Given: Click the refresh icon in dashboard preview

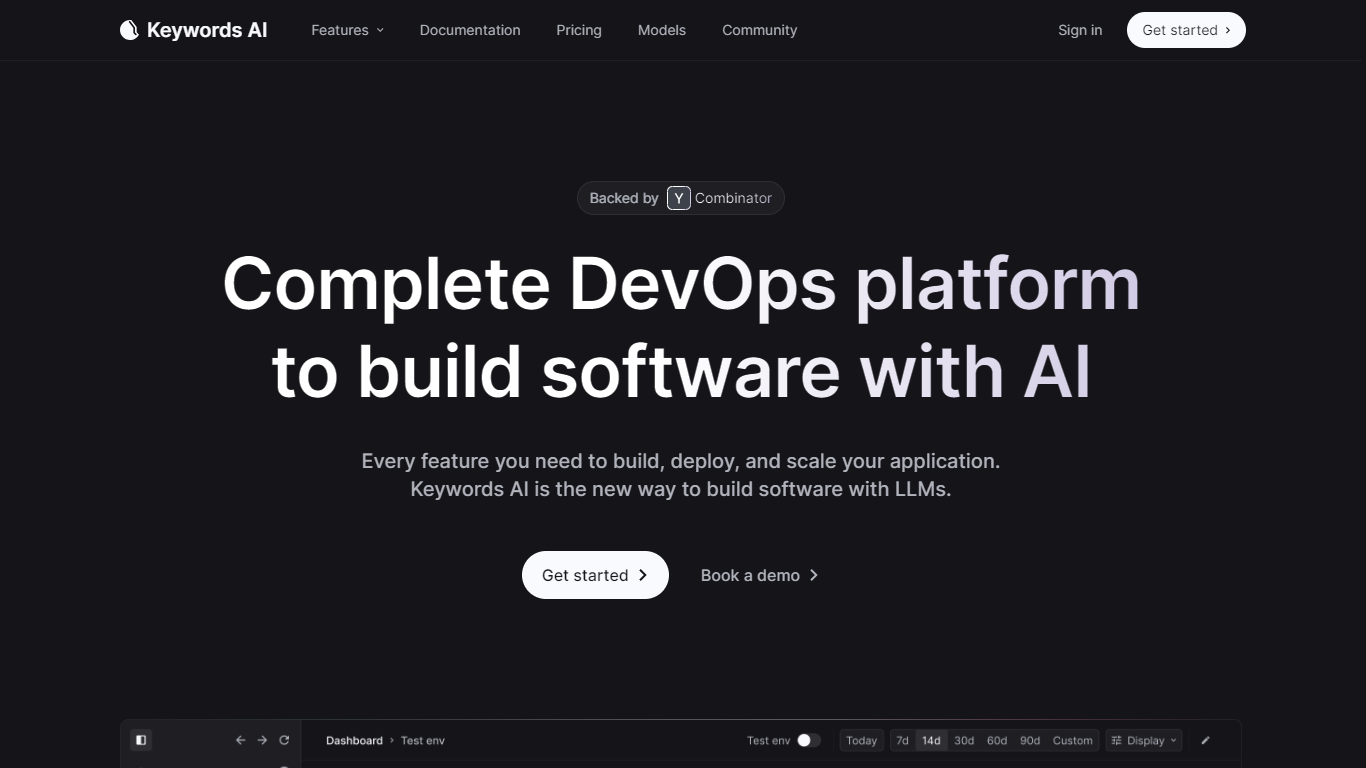Looking at the screenshot, I should point(284,740).
